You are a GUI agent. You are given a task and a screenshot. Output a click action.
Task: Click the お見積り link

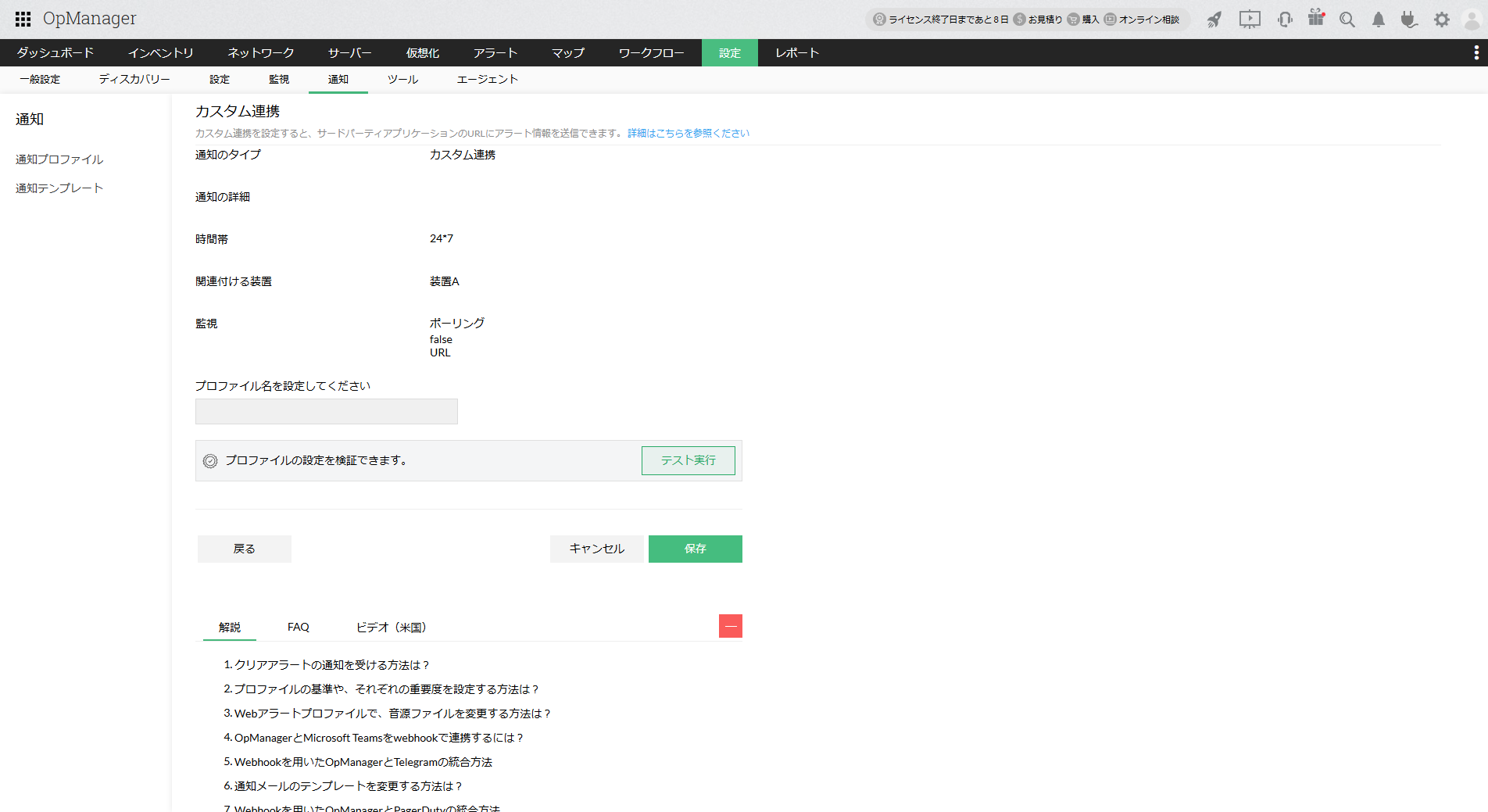tap(1046, 20)
